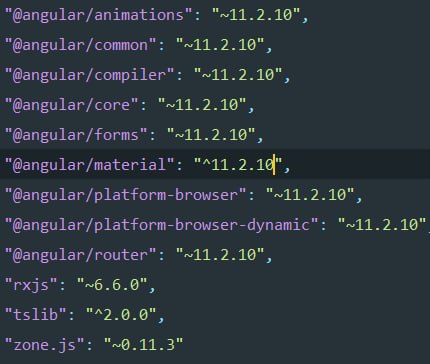430x364 pixels.
Task: Click the "@angular/material" key text
Action: (x=89, y=165)
